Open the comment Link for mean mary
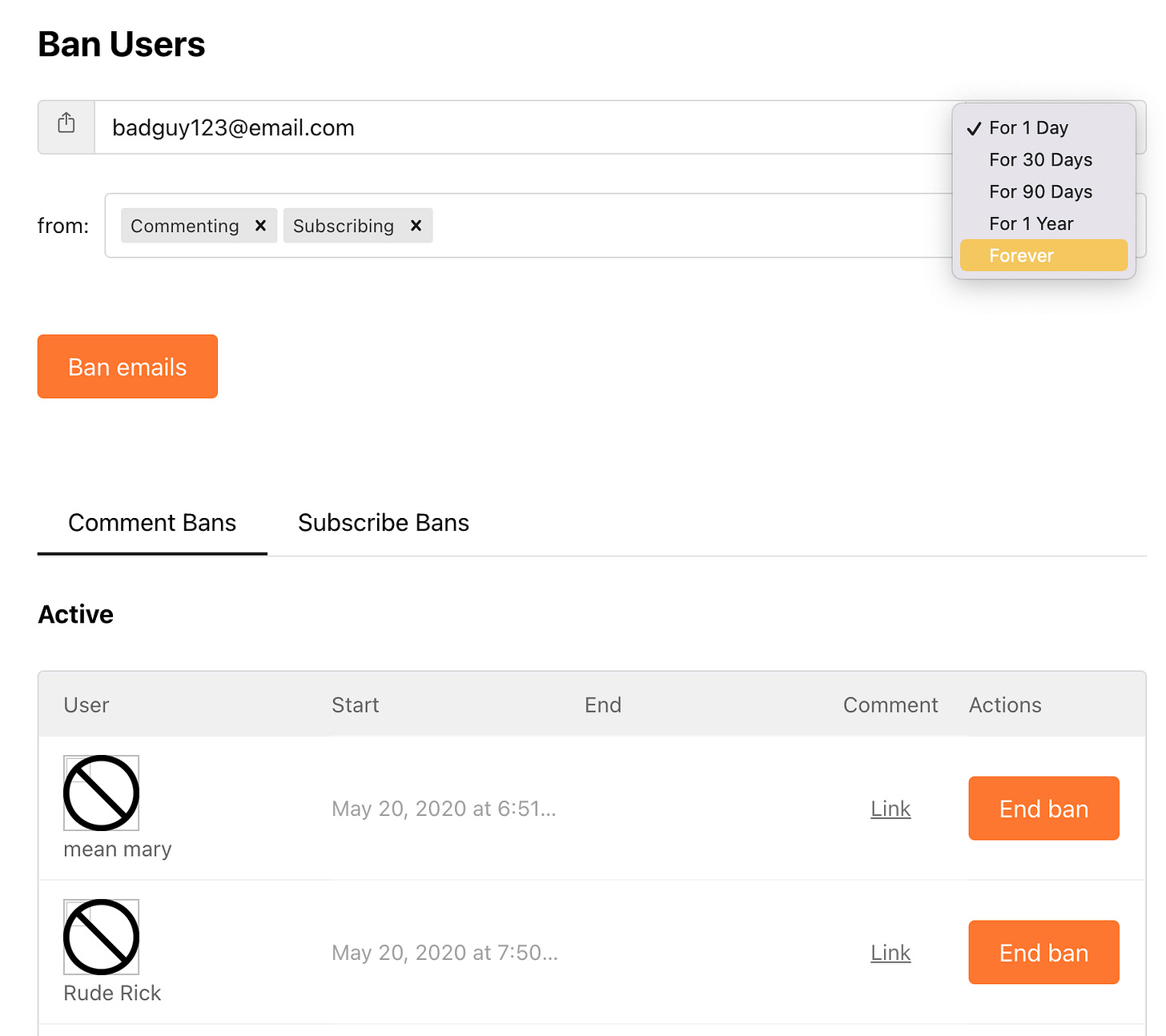The image size is (1166, 1036). tap(890, 808)
